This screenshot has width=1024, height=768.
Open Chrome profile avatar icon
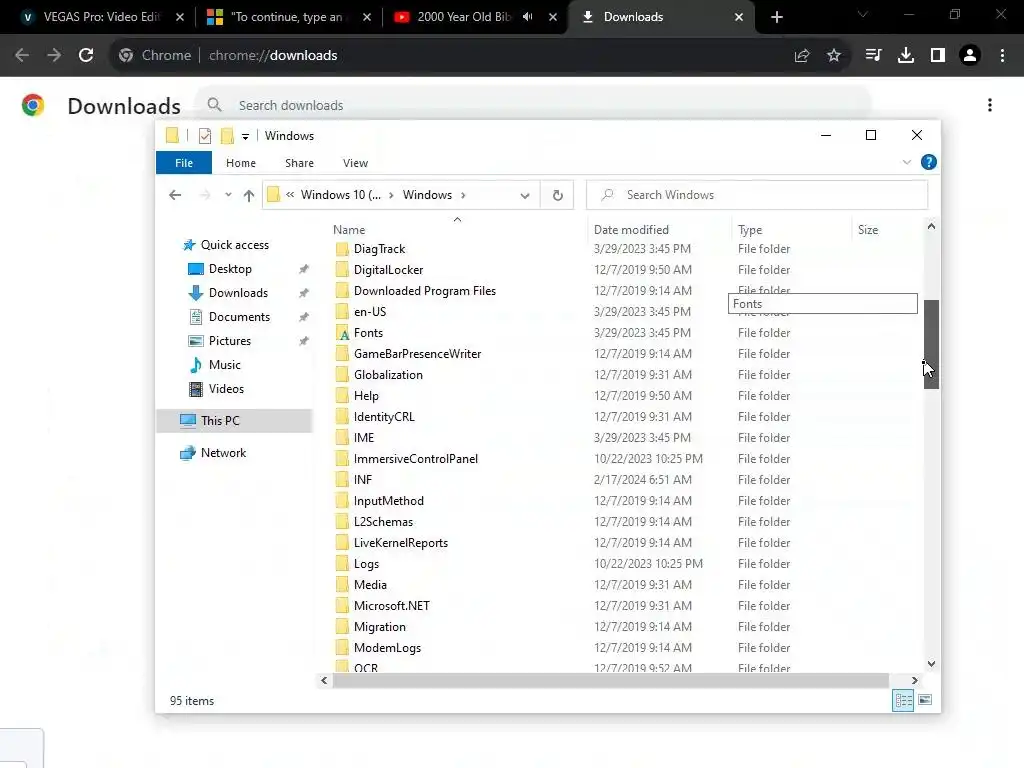coord(970,56)
